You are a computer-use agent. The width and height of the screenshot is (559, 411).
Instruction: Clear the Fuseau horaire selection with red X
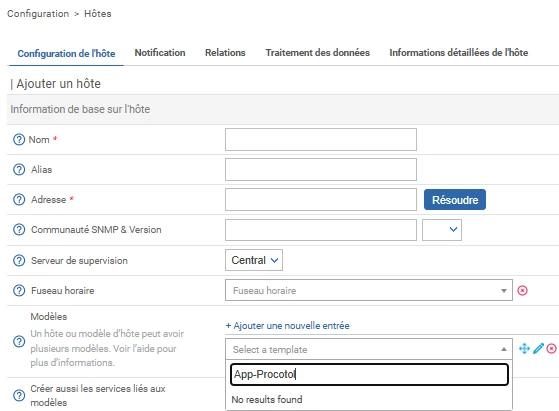(522, 291)
